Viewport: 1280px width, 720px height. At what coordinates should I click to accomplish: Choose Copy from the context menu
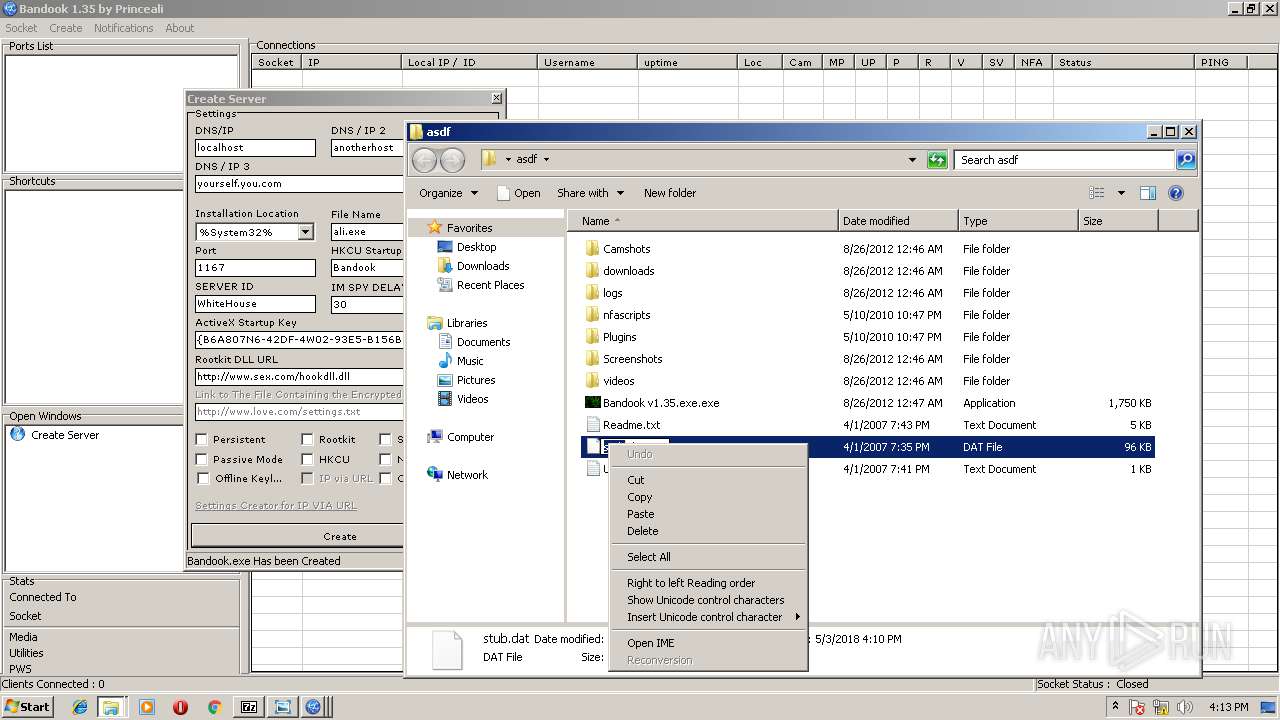tap(640, 497)
